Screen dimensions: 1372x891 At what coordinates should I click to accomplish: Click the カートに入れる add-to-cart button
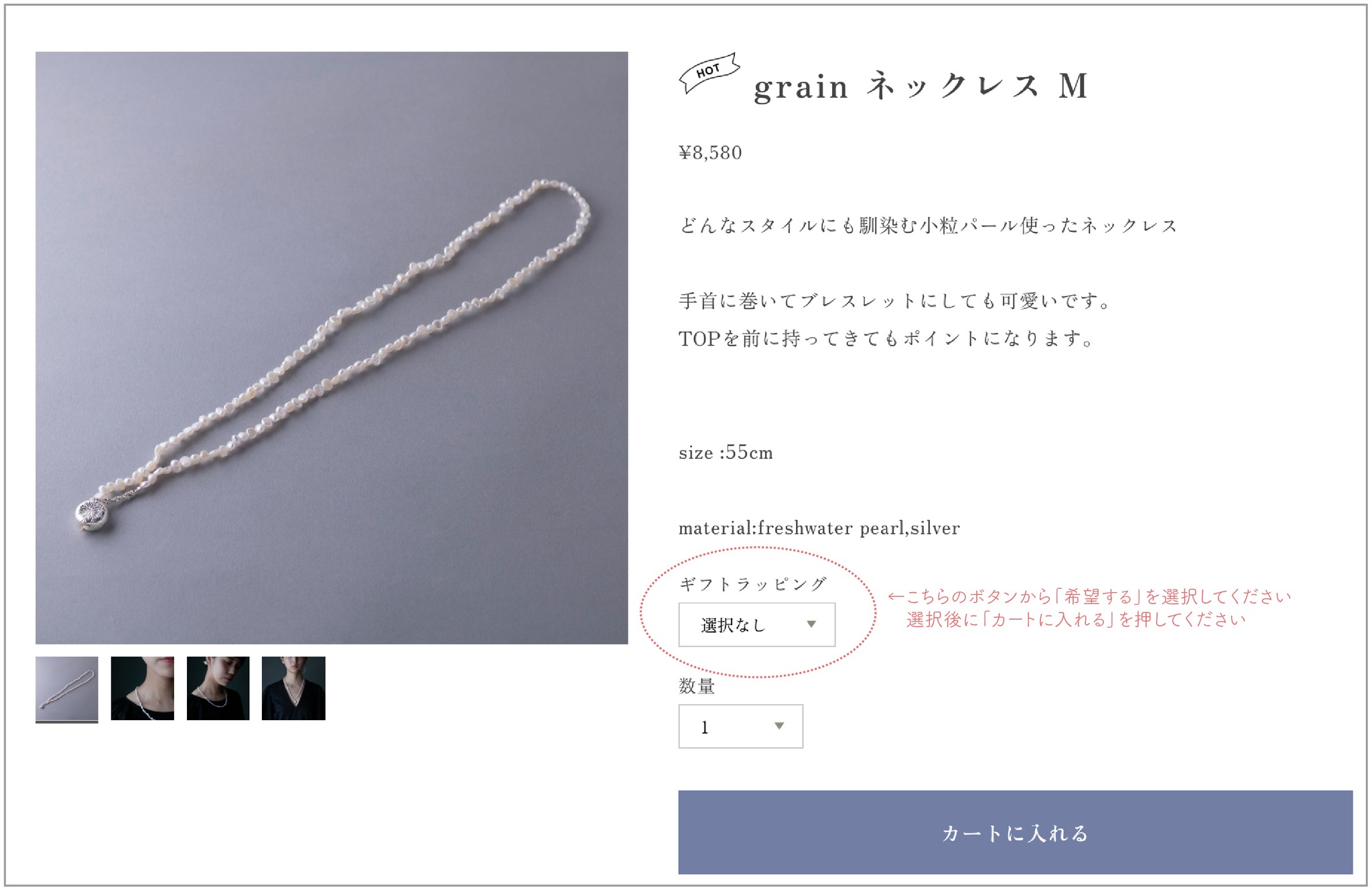click(x=1015, y=832)
